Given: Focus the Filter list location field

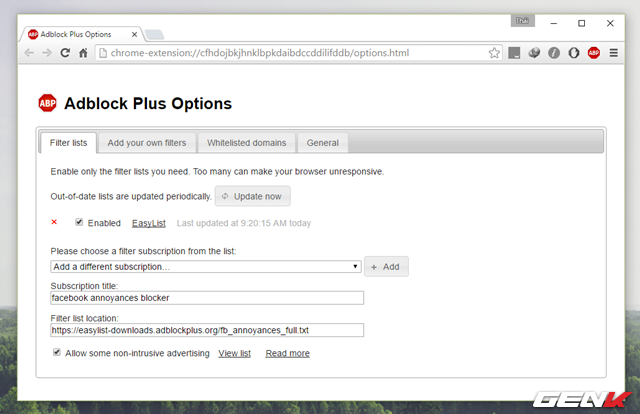Looking at the screenshot, I should pos(206,330).
